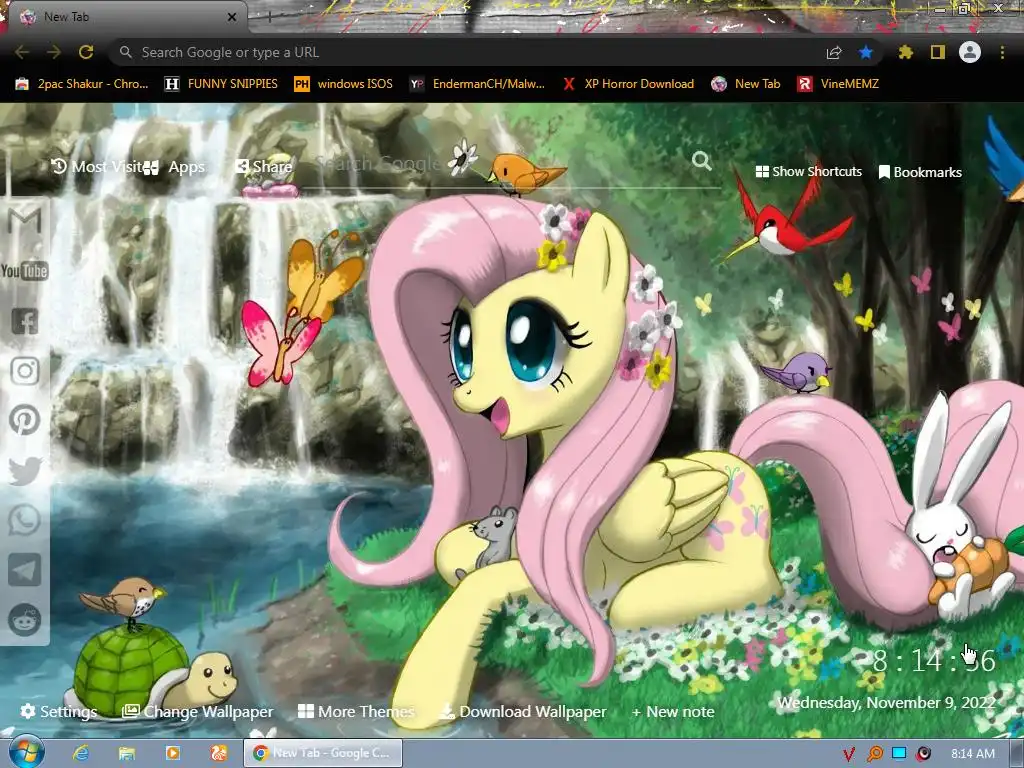Open YouTube from the sidebar
Image resolution: width=1024 pixels, height=768 pixels.
(25, 270)
